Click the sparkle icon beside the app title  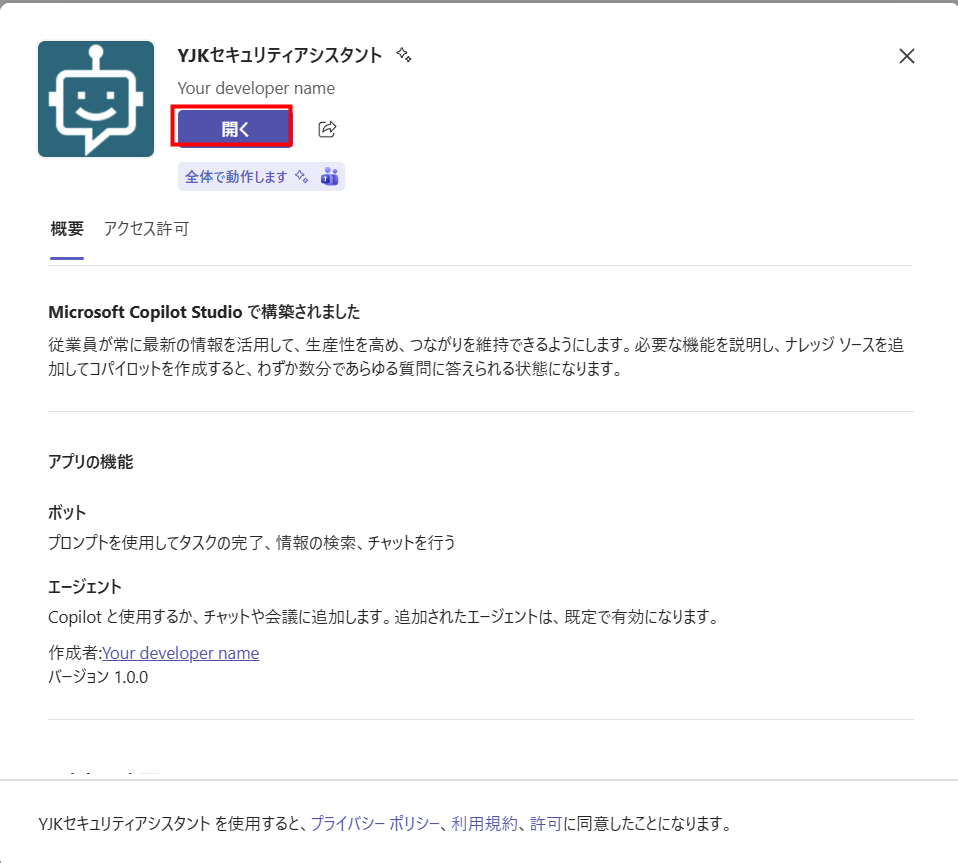click(403, 55)
